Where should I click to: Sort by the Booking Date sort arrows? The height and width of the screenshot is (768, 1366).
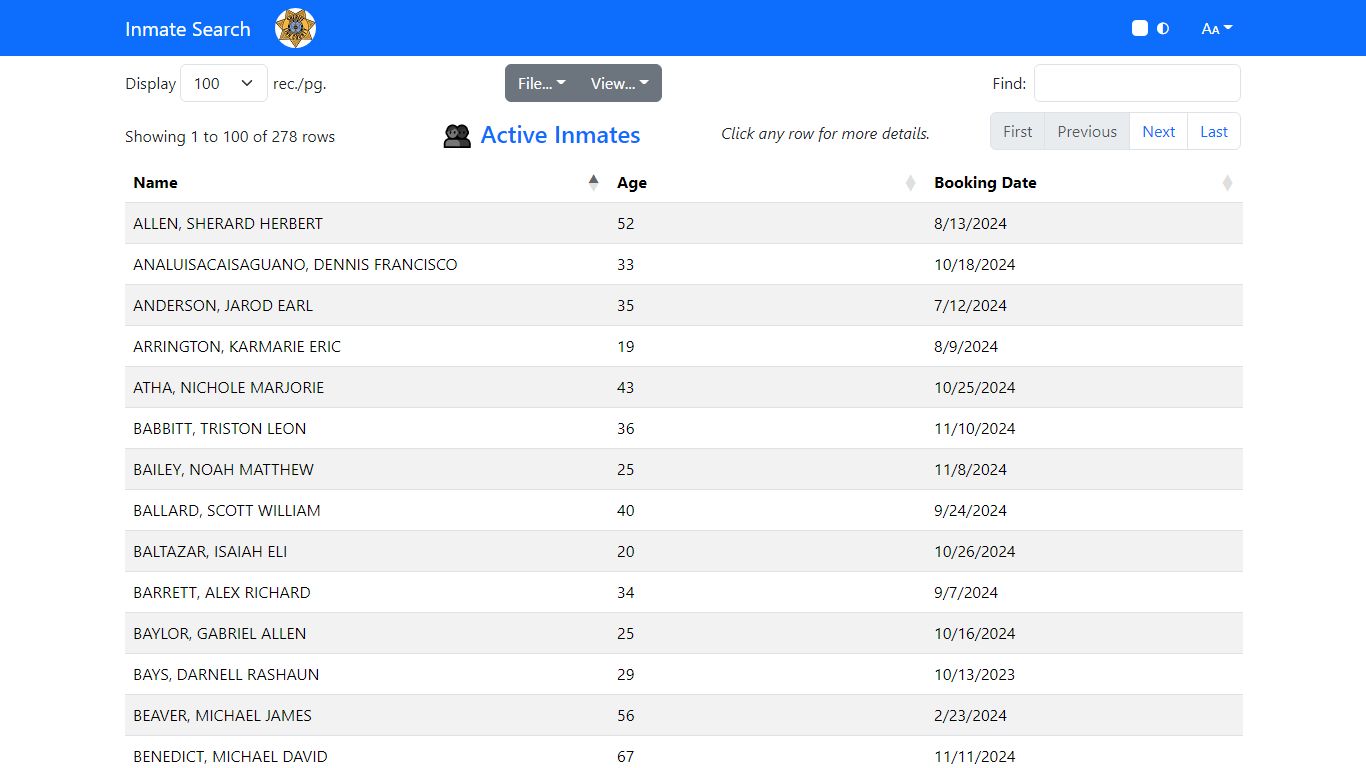(x=1227, y=182)
